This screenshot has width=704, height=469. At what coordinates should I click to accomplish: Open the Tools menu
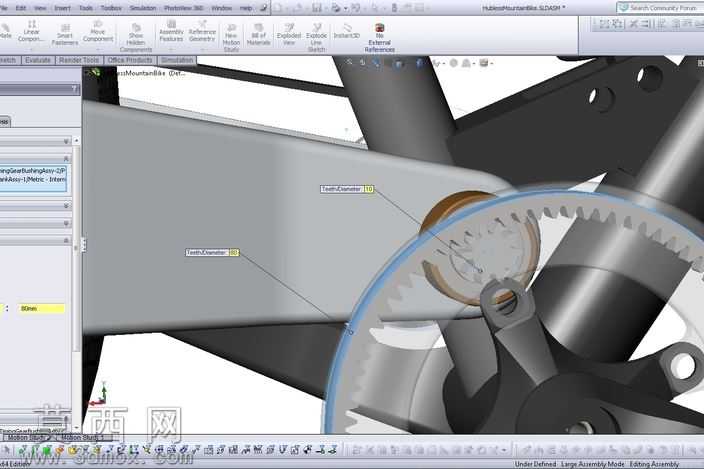[85, 8]
